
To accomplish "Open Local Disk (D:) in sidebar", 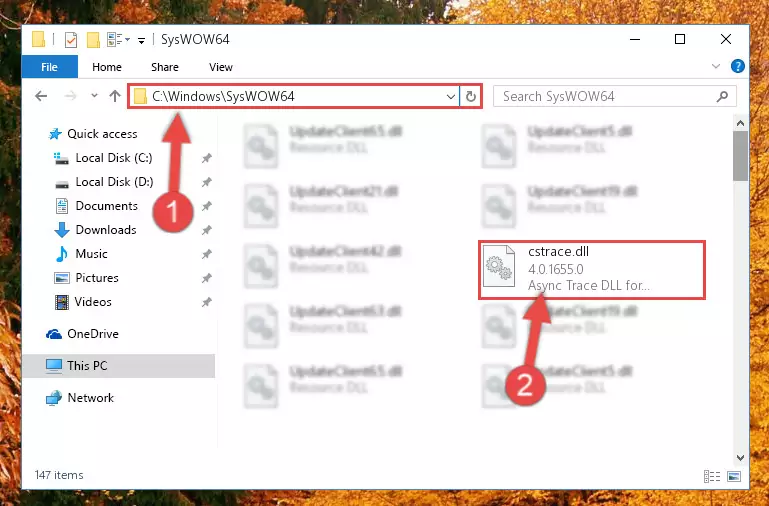I will tap(114, 182).
